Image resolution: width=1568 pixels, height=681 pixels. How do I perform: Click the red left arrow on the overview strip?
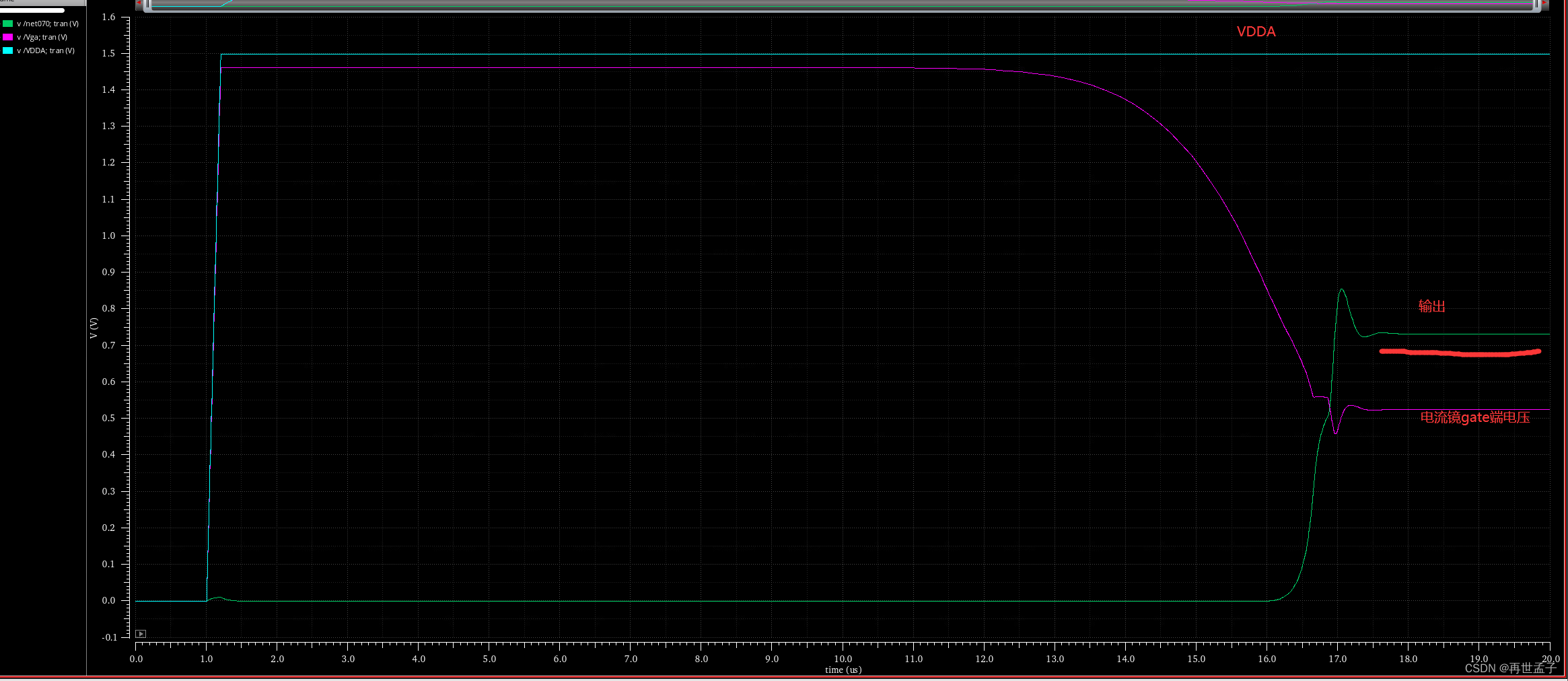tap(139, 3)
